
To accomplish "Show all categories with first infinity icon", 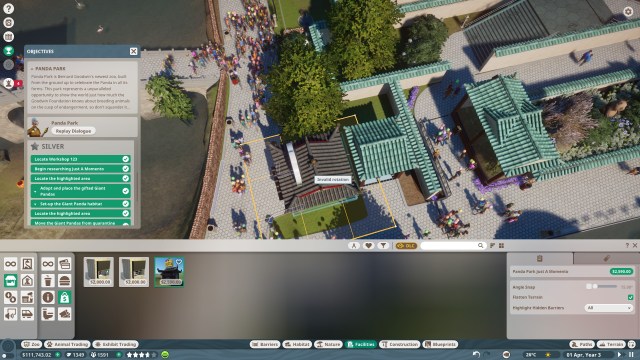I will pyautogui.click(x=11, y=264).
